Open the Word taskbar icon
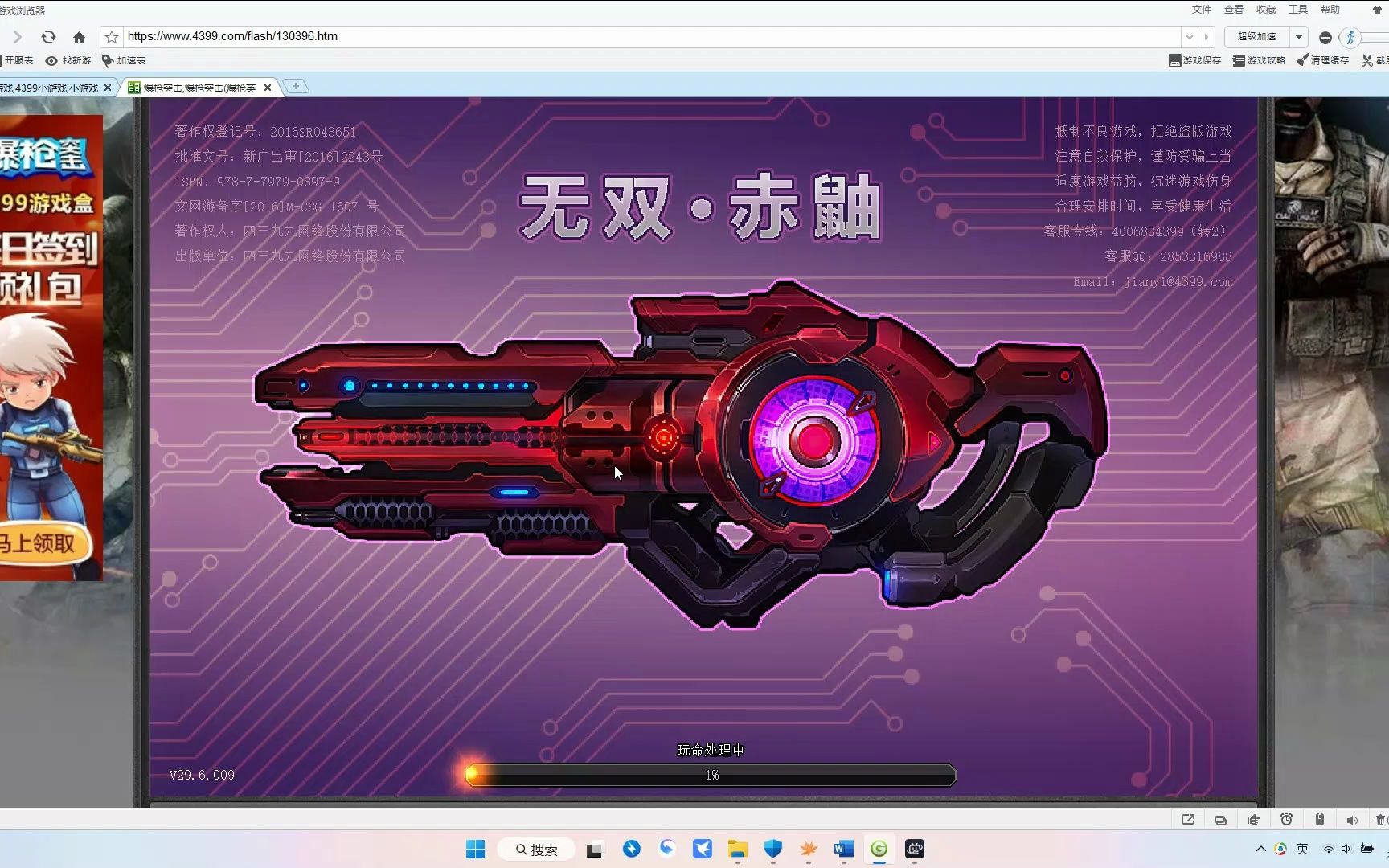The width and height of the screenshot is (1389, 868). tap(843, 850)
